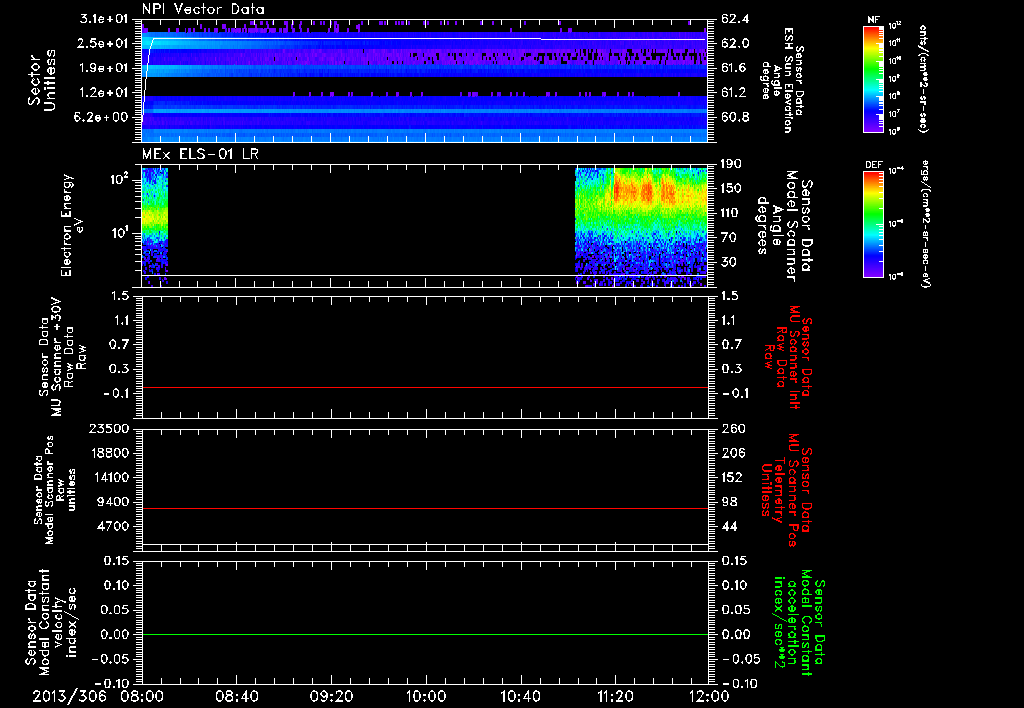Click the DEF color bar scale
The height and width of the screenshot is (708, 1024).
pyautogui.click(x=873, y=224)
